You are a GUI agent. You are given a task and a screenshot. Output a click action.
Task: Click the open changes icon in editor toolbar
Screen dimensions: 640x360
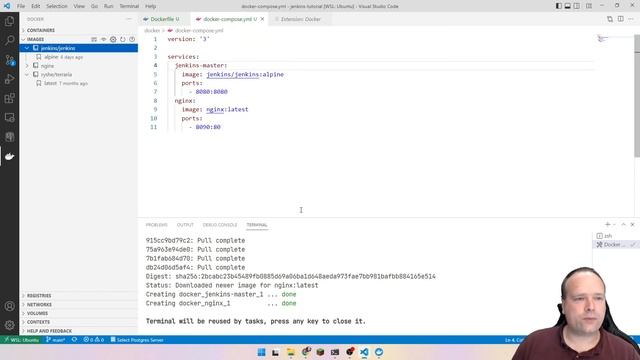pyautogui.click(x=610, y=19)
